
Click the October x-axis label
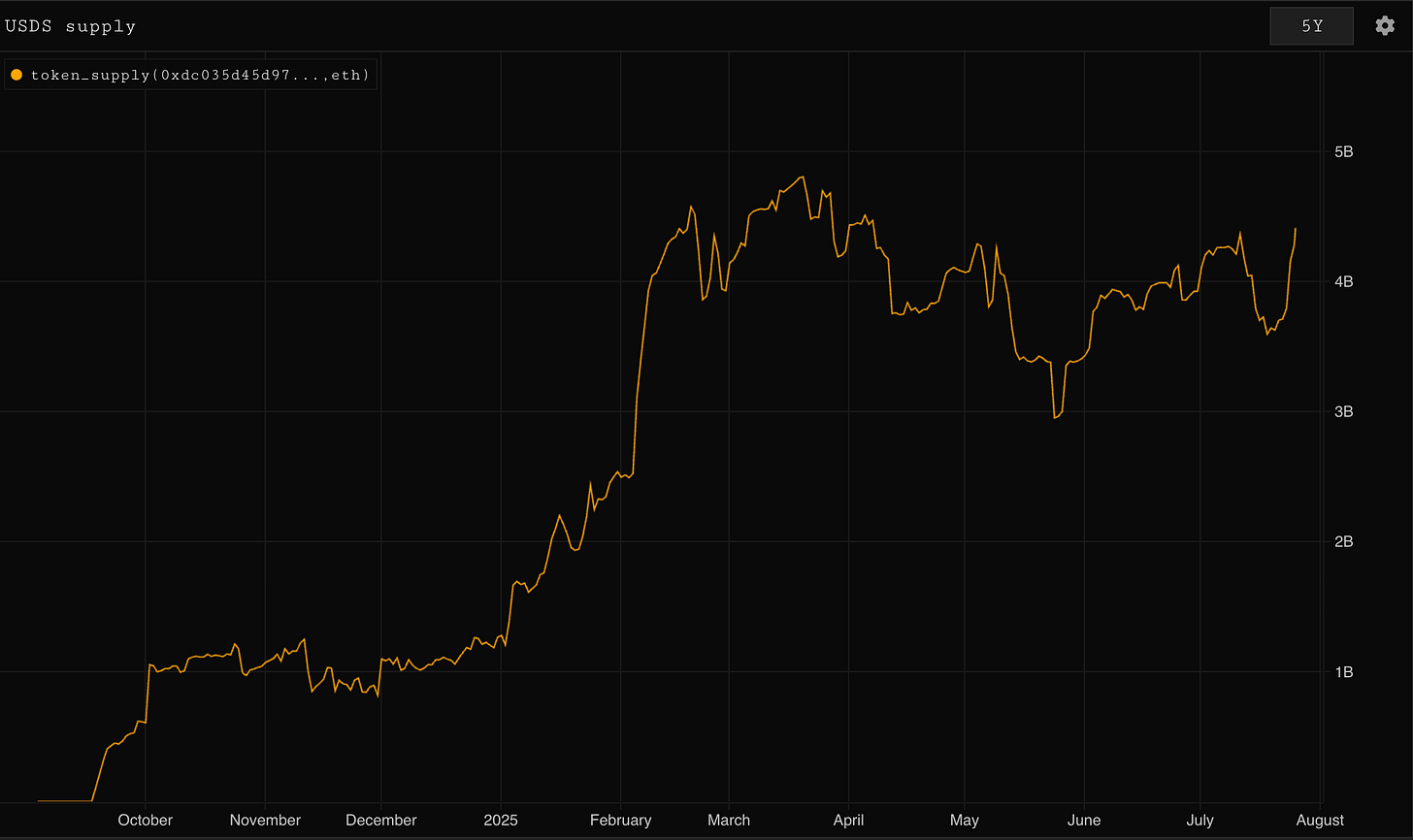[x=146, y=821]
